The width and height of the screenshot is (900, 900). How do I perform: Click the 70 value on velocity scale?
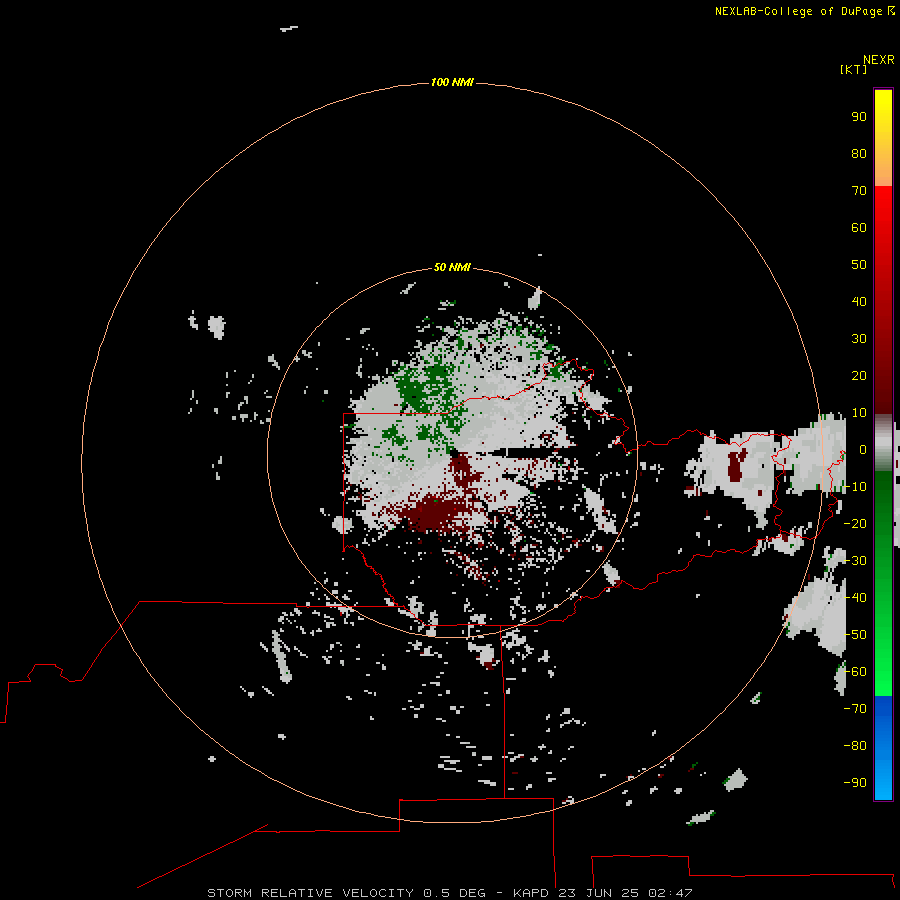point(859,191)
